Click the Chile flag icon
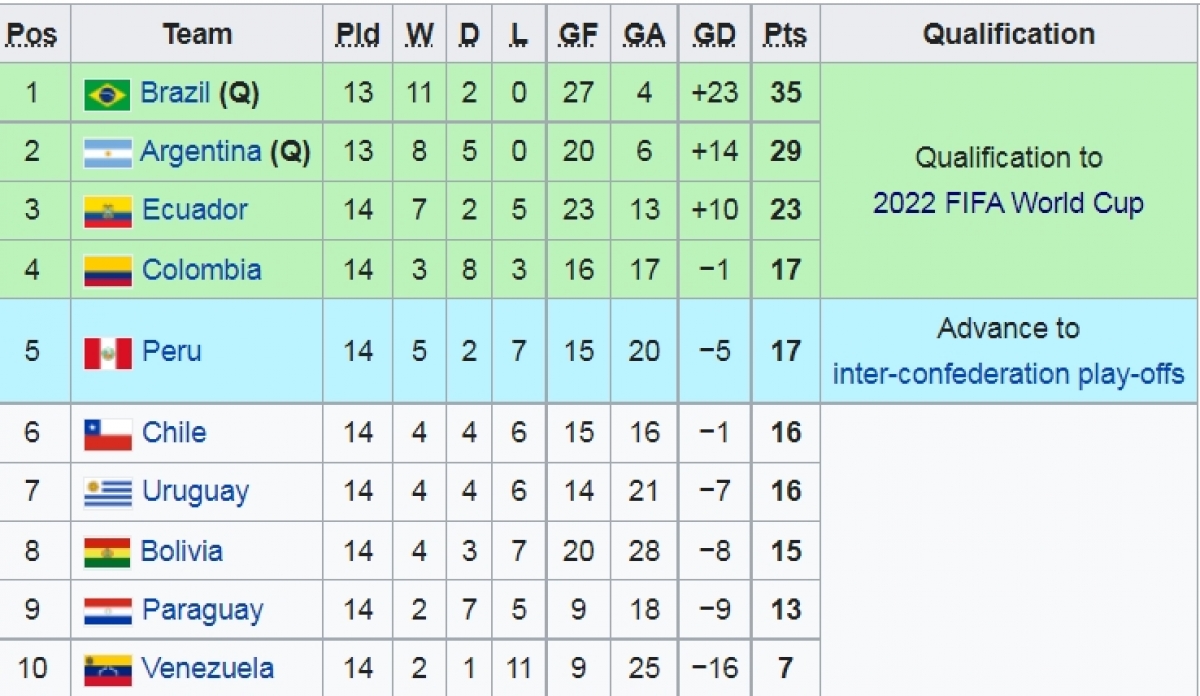 [x=107, y=433]
